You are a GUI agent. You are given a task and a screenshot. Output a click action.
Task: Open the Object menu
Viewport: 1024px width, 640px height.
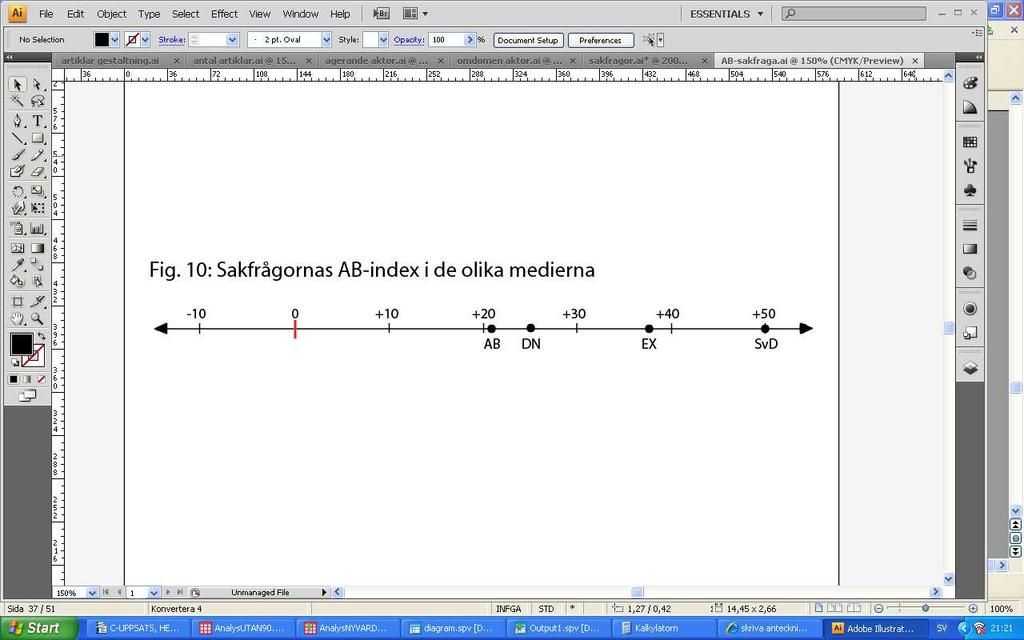pyautogui.click(x=112, y=14)
